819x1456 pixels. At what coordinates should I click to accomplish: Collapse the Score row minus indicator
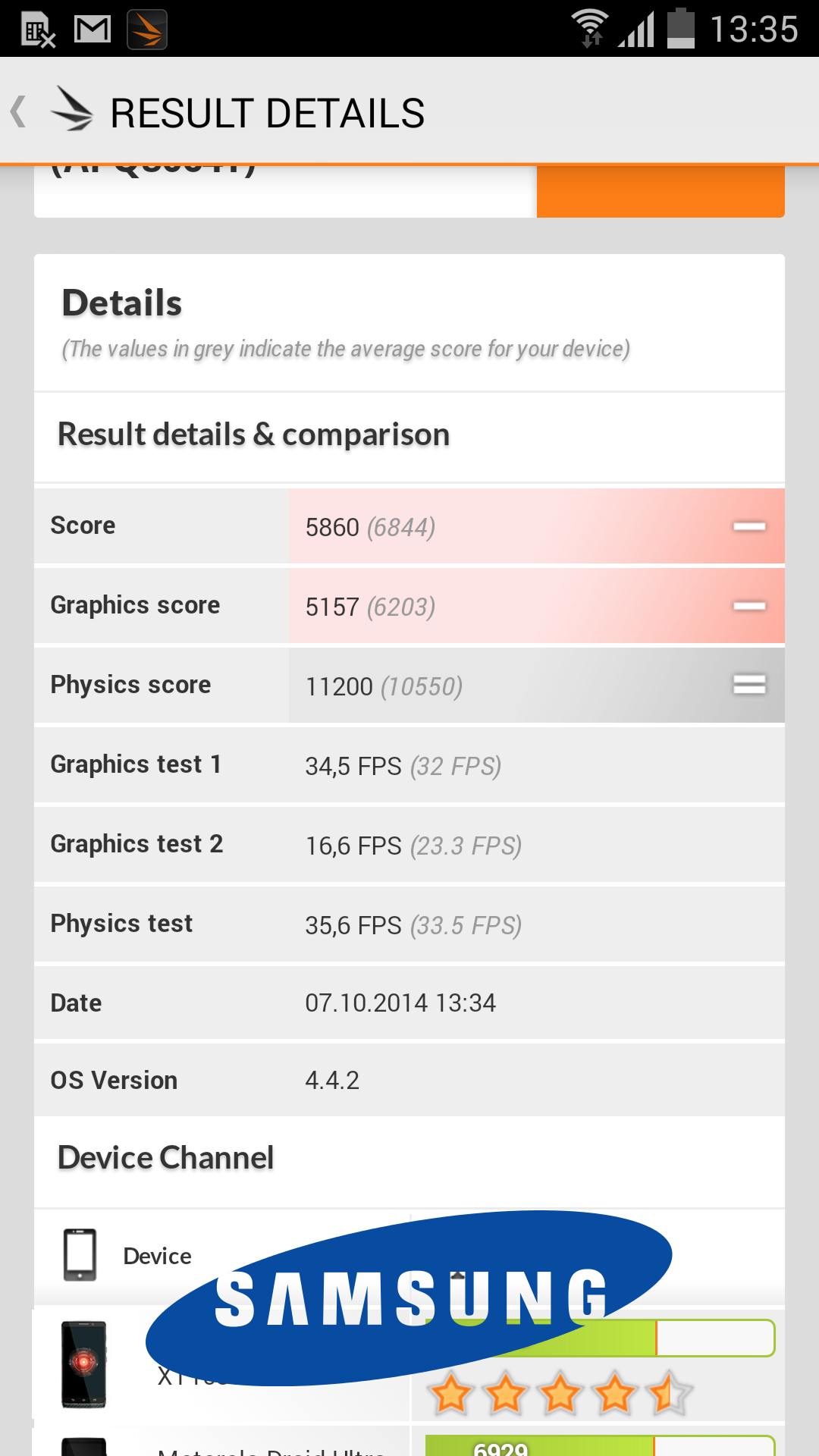pyautogui.click(x=749, y=526)
